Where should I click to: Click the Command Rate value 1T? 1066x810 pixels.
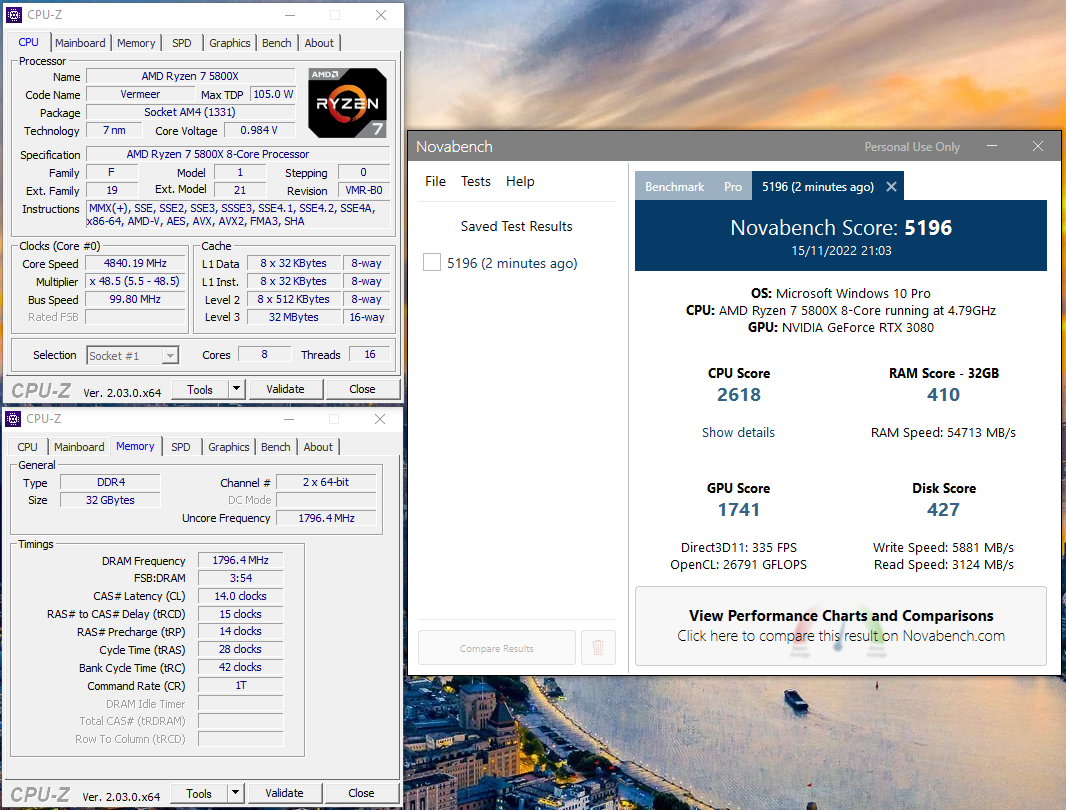(241, 685)
